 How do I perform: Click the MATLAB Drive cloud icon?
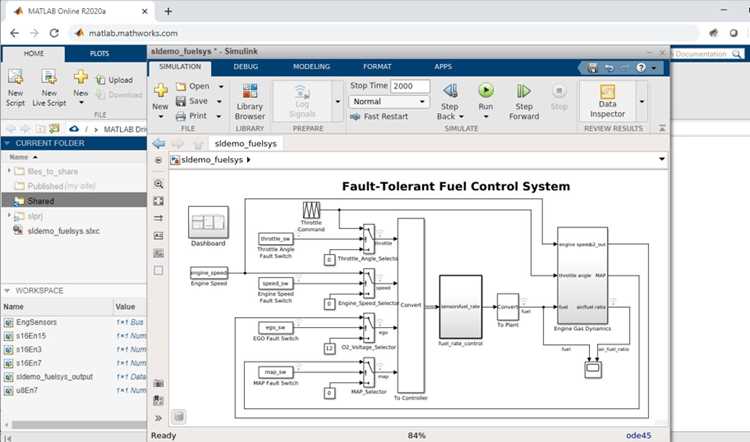(74, 129)
